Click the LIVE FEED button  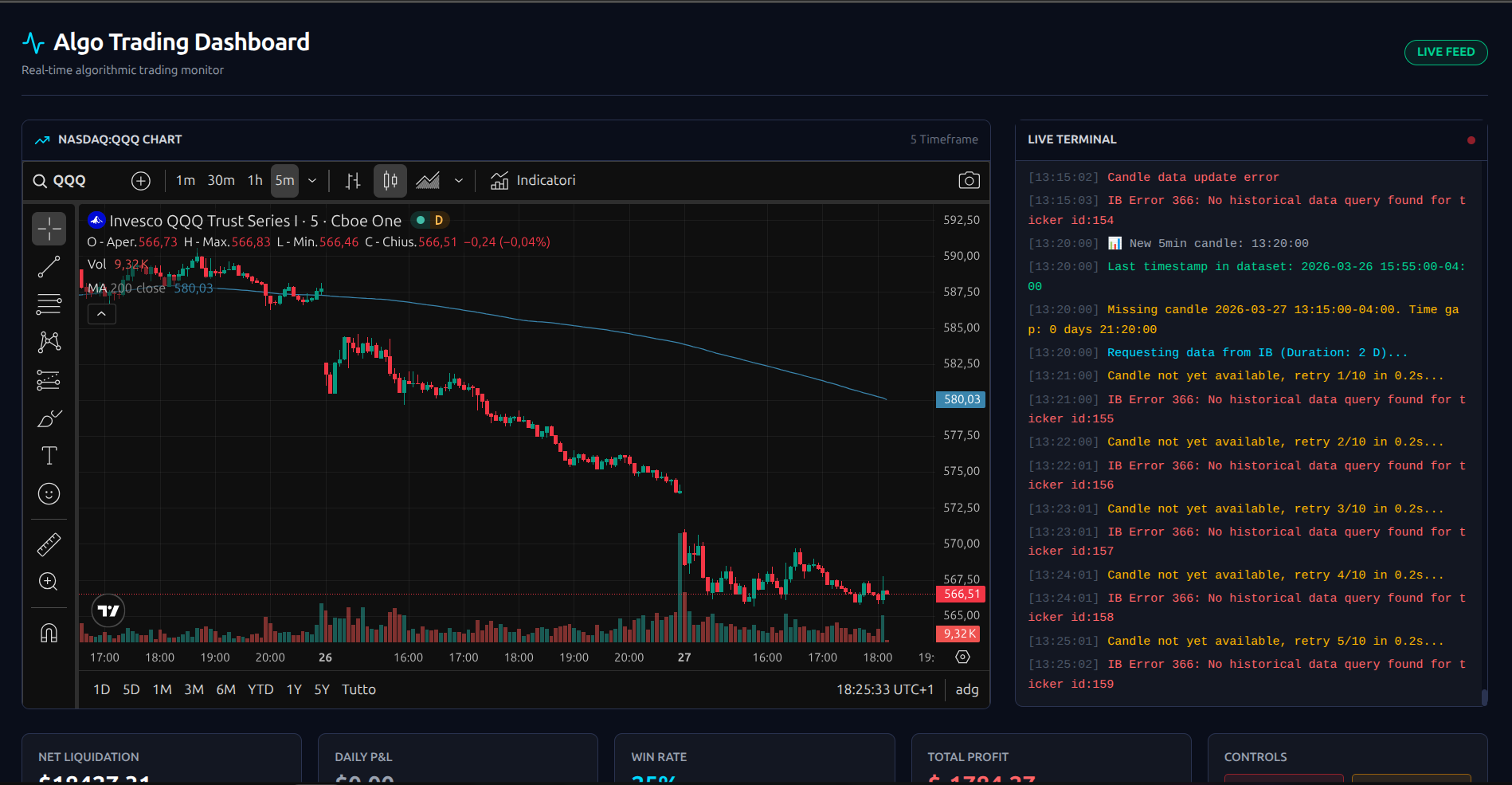pyautogui.click(x=1445, y=52)
